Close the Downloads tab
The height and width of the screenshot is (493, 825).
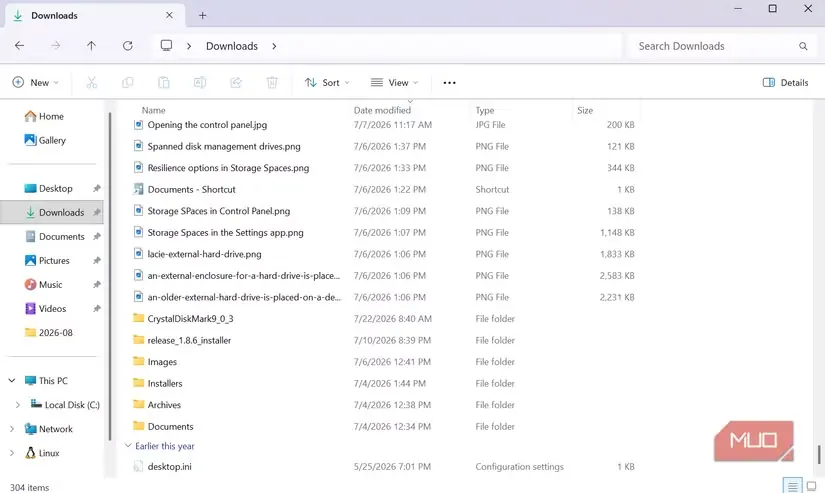click(169, 15)
